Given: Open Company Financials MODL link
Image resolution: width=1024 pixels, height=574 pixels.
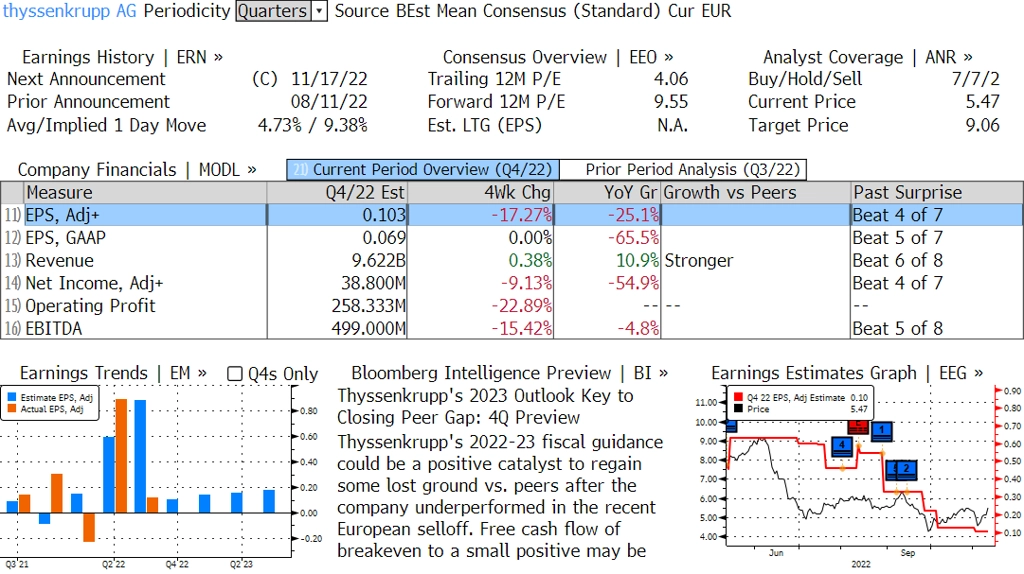Looking at the screenshot, I should [x=137, y=170].
